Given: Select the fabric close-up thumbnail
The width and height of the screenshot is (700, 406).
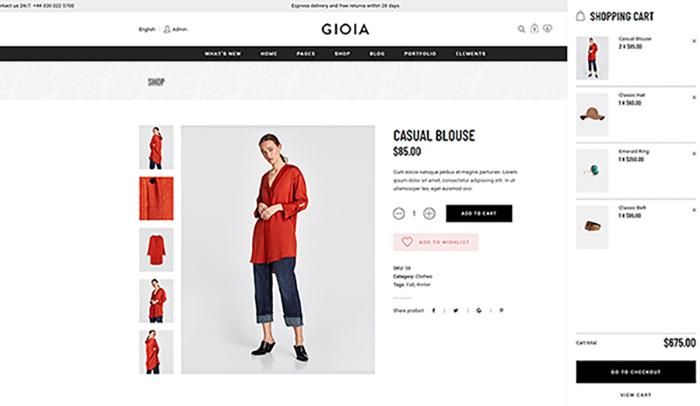Looking at the screenshot, I should coord(156,198).
